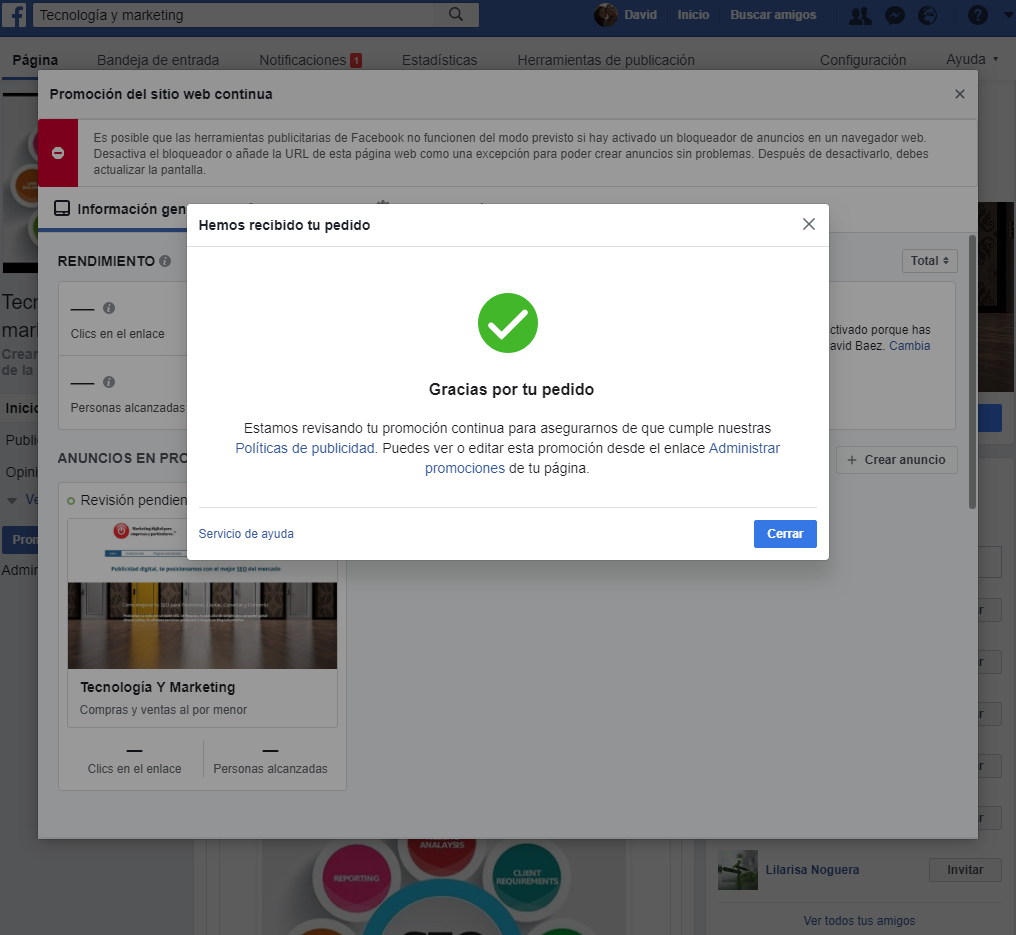Click Invitar button next to Lilarisa Noguera
The height and width of the screenshot is (935, 1016).
[965, 870]
